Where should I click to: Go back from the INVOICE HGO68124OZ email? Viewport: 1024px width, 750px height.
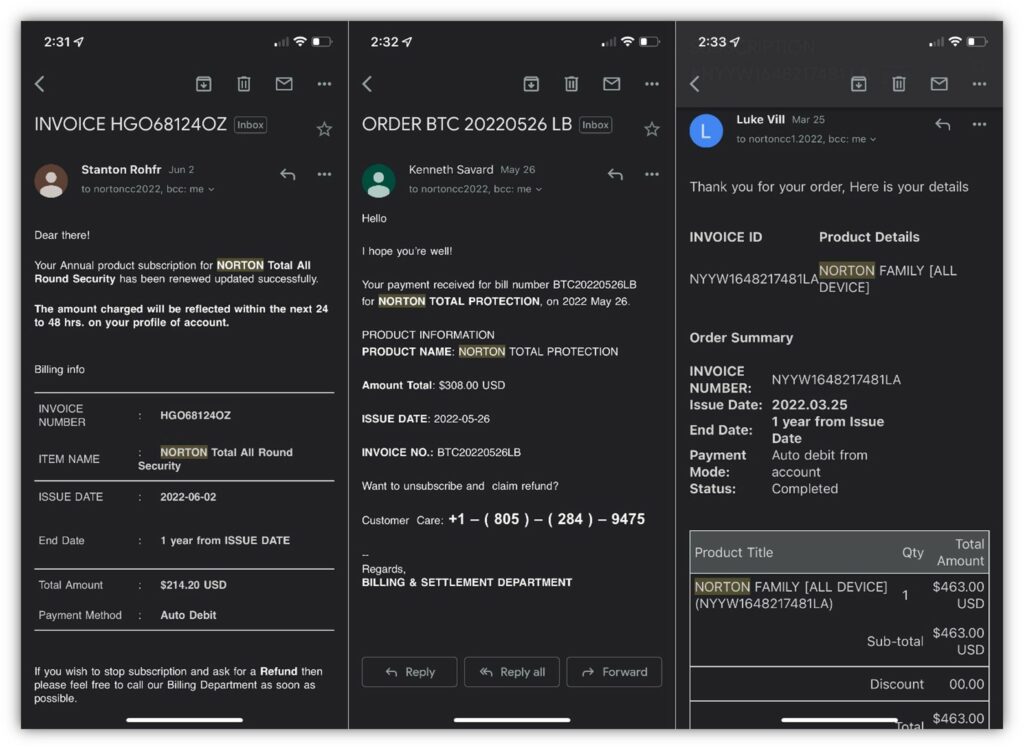pyautogui.click(x=40, y=84)
